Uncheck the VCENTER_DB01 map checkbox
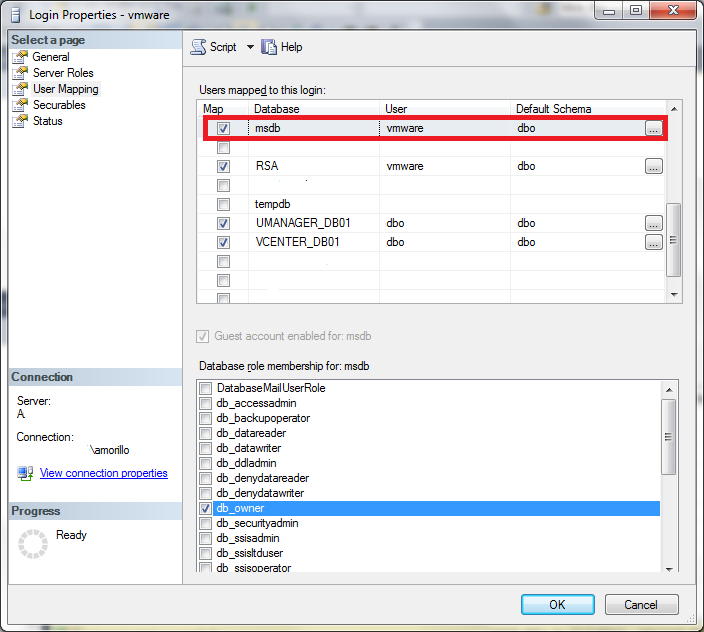704x632 pixels. click(223, 242)
